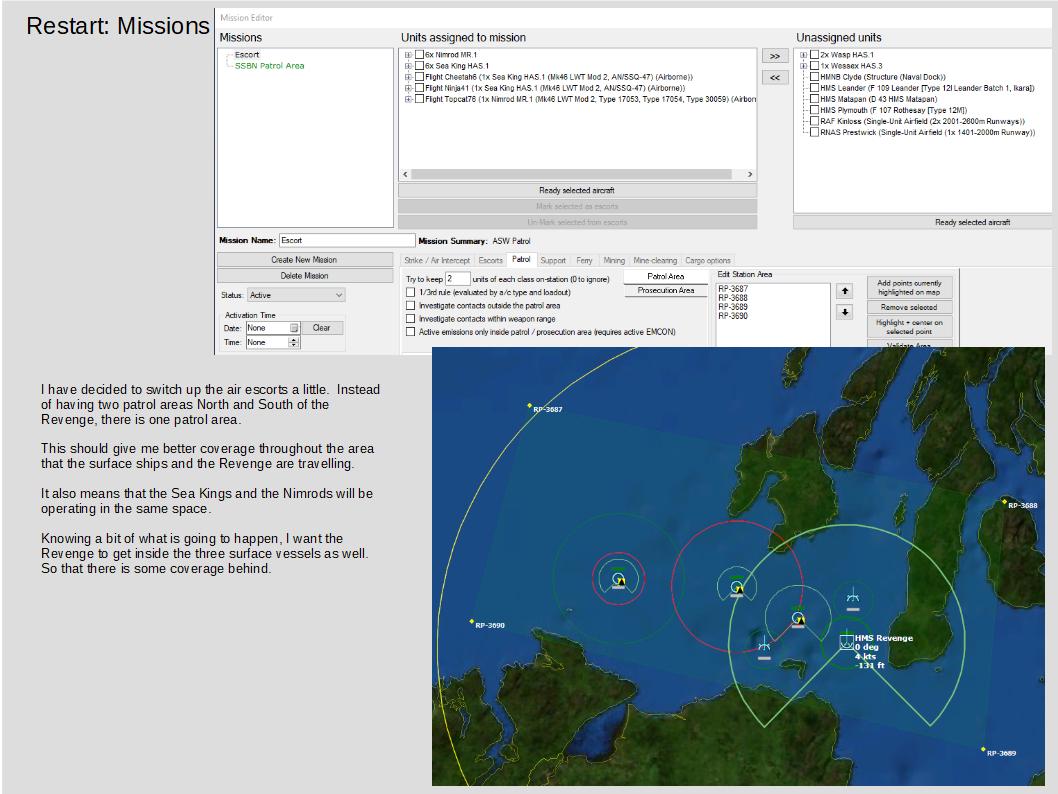The width and height of the screenshot is (1058, 794).
Task: Adjust the activation Time stepper arrows
Action: point(294,343)
